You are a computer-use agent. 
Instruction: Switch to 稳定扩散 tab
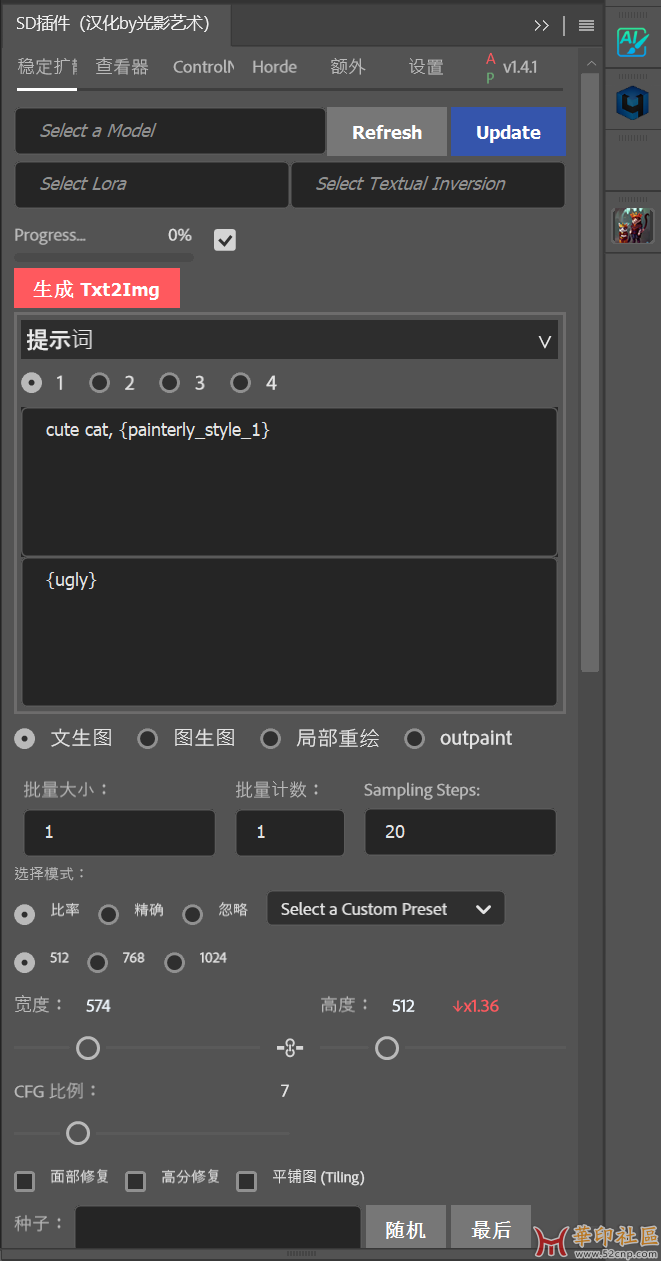tap(47, 67)
